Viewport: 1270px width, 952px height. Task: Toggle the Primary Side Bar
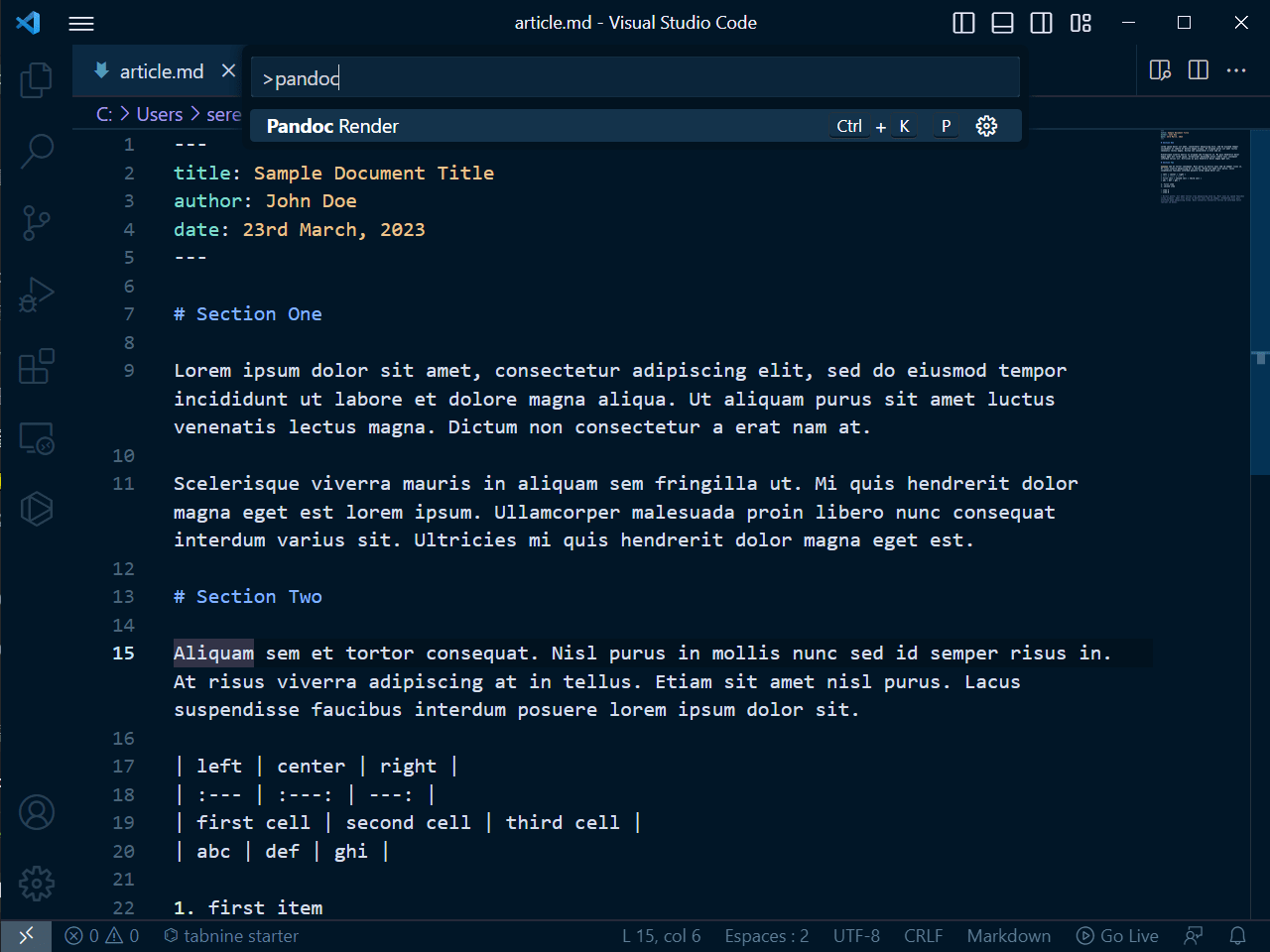click(962, 22)
